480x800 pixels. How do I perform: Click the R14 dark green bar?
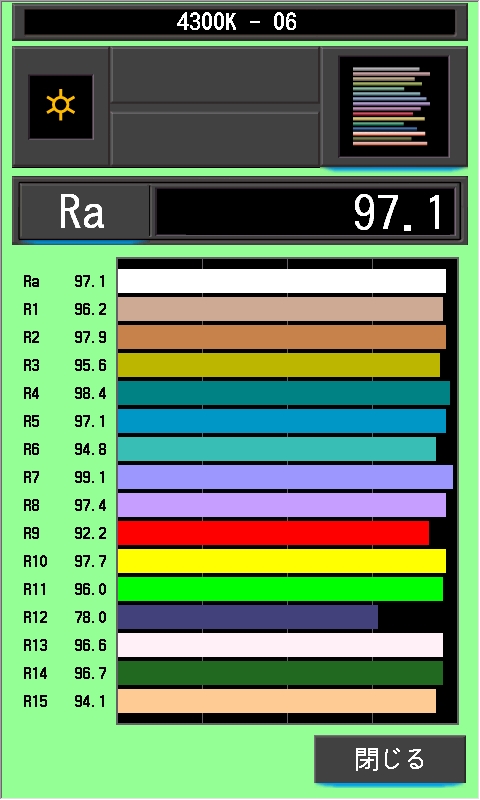pyautogui.click(x=280, y=673)
